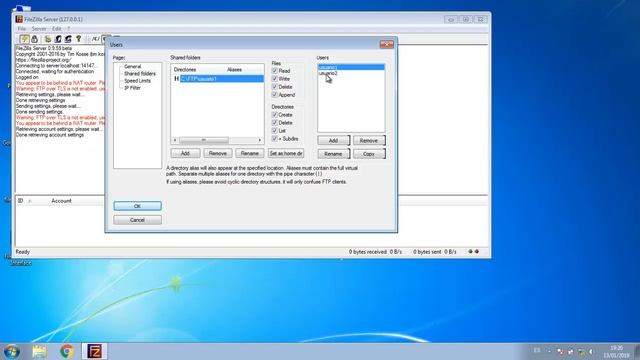Toggle the Directories Delete checkbox
Screen dimensions: 640x360
click(275, 122)
